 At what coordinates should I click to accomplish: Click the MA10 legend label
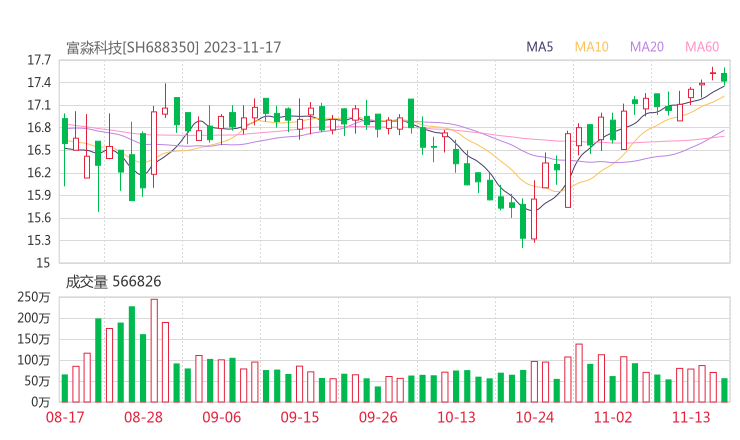(x=591, y=47)
